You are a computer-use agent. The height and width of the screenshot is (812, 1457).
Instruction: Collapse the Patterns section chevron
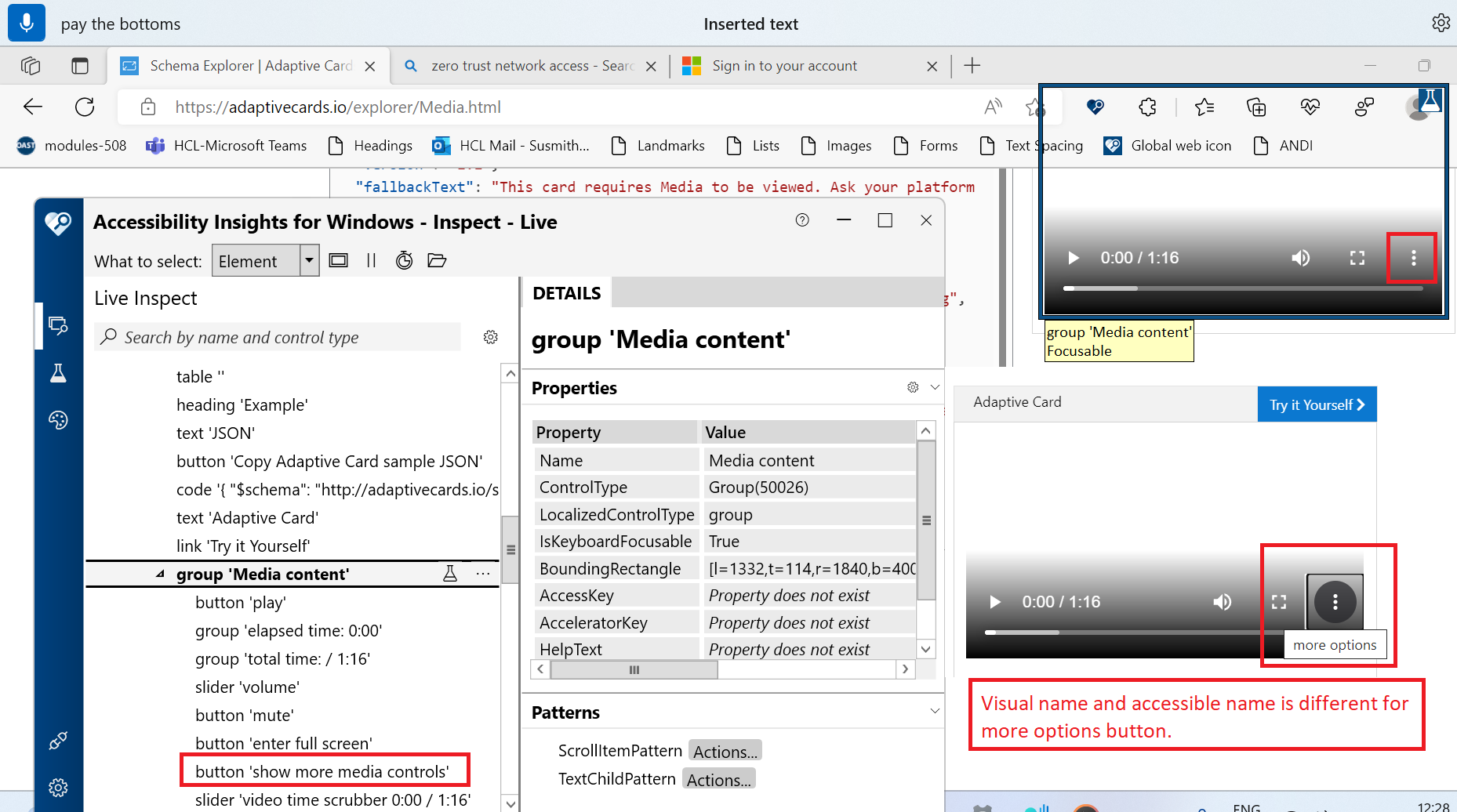click(x=933, y=711)
